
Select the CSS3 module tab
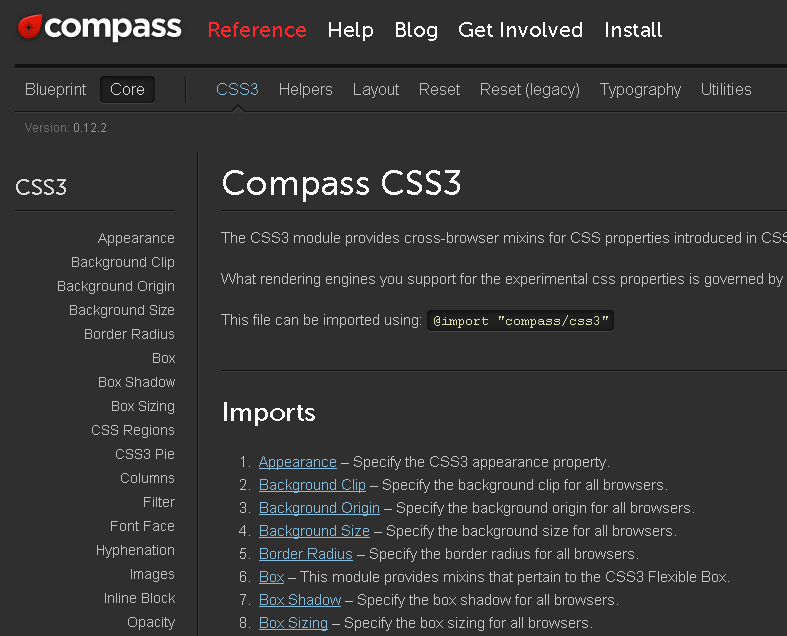(x=237, y=89)
